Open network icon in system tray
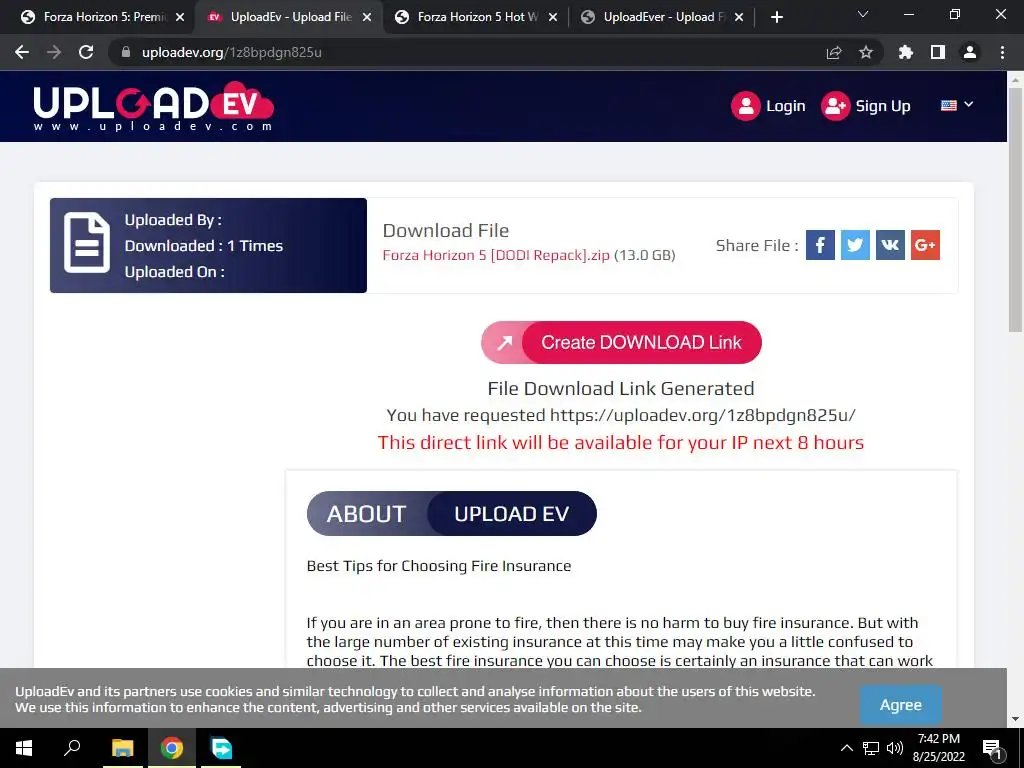Screen dimensions: 1024x768 pyautogui.click(x=871, y=748)
